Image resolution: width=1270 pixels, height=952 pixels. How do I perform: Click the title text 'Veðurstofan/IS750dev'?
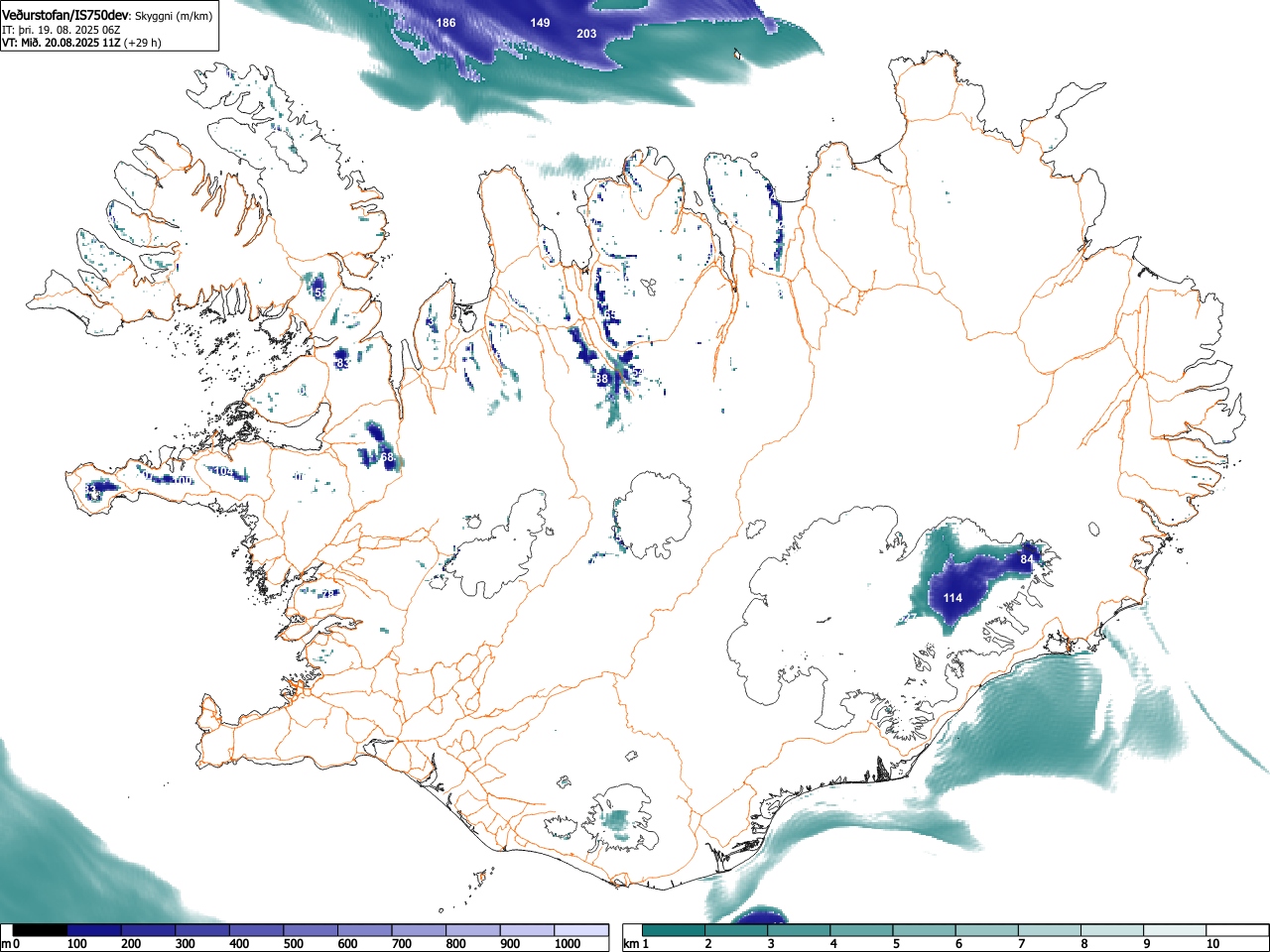(65, 16)
